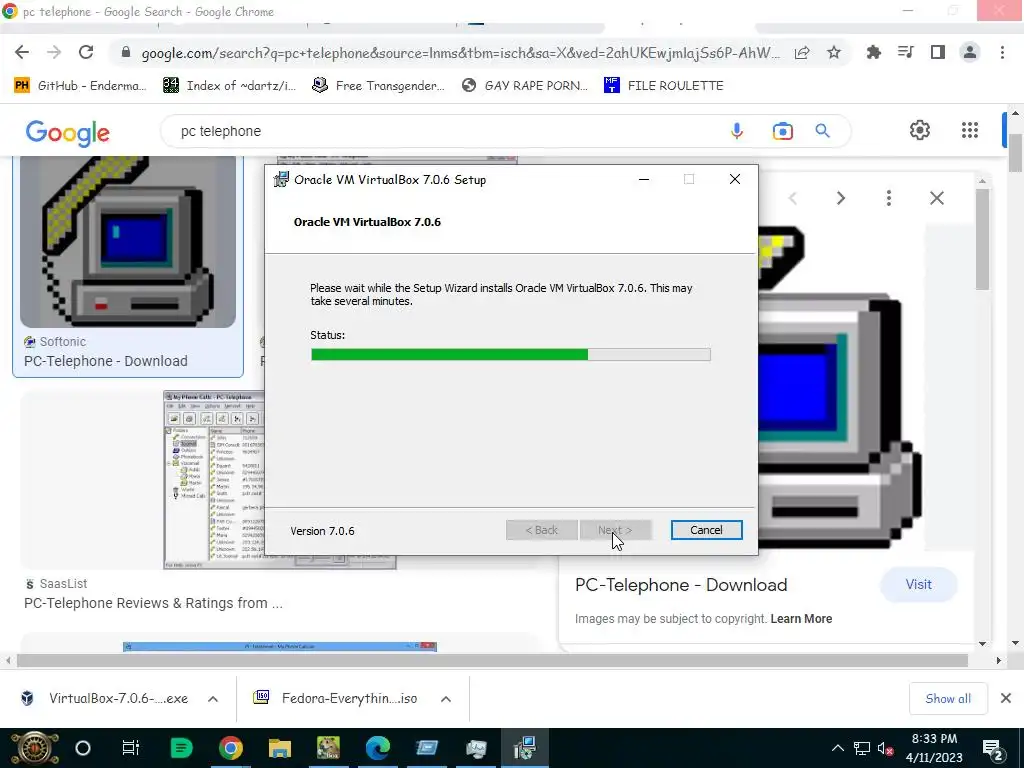Viewport: 1024px width, 768px height.
Task: Open Google apps grid
Action: click(970, 131)
